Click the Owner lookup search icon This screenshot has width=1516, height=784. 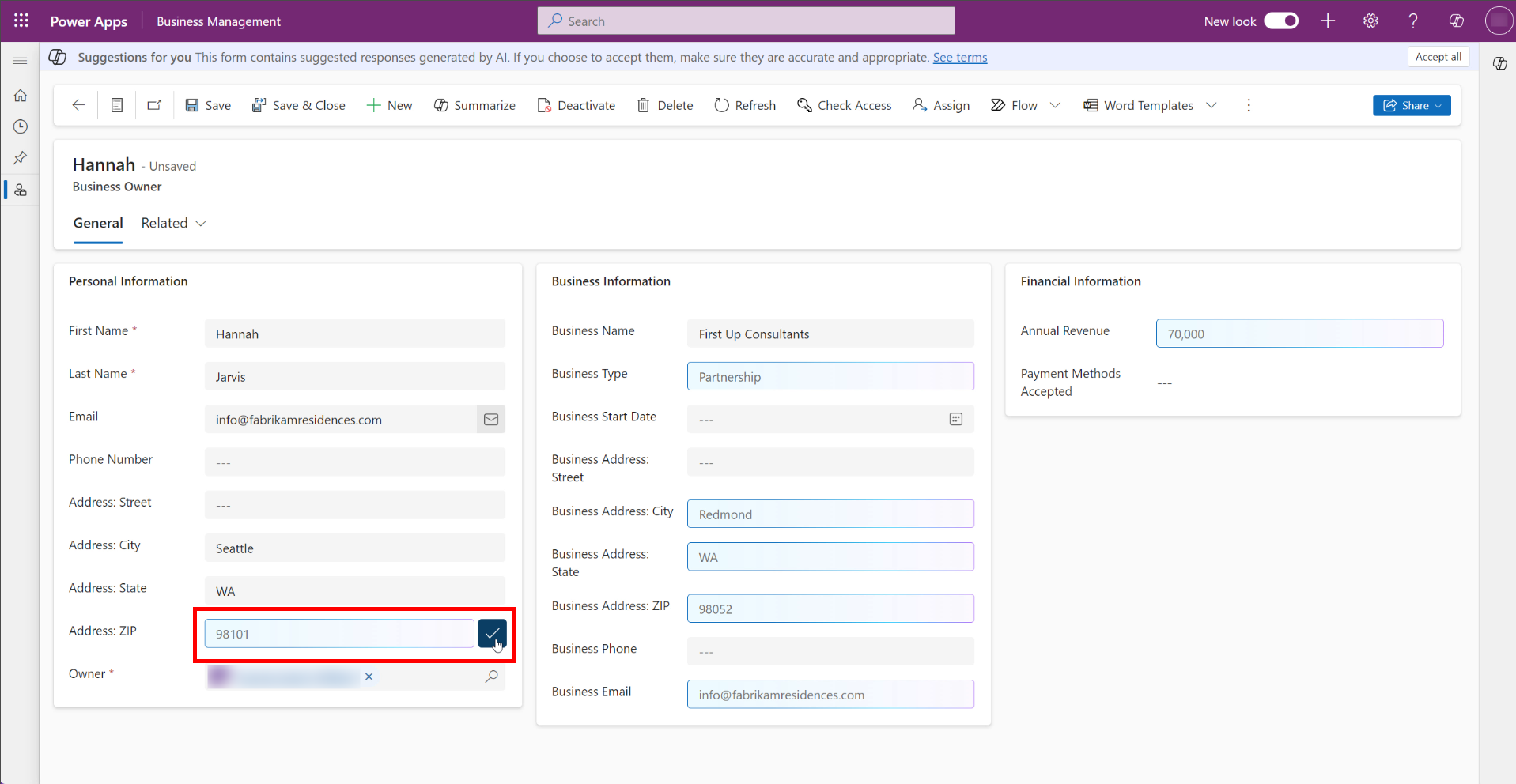click(492, 677)
